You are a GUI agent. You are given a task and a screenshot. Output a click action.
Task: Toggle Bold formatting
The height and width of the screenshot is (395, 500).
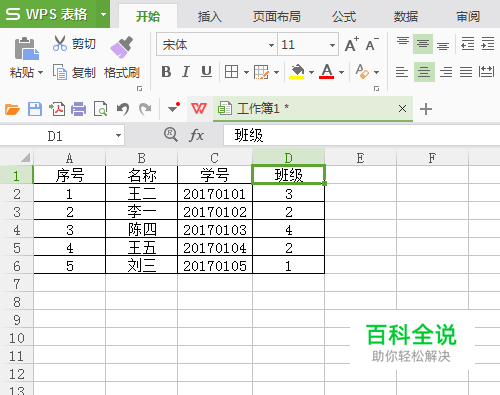coord(166,72)
